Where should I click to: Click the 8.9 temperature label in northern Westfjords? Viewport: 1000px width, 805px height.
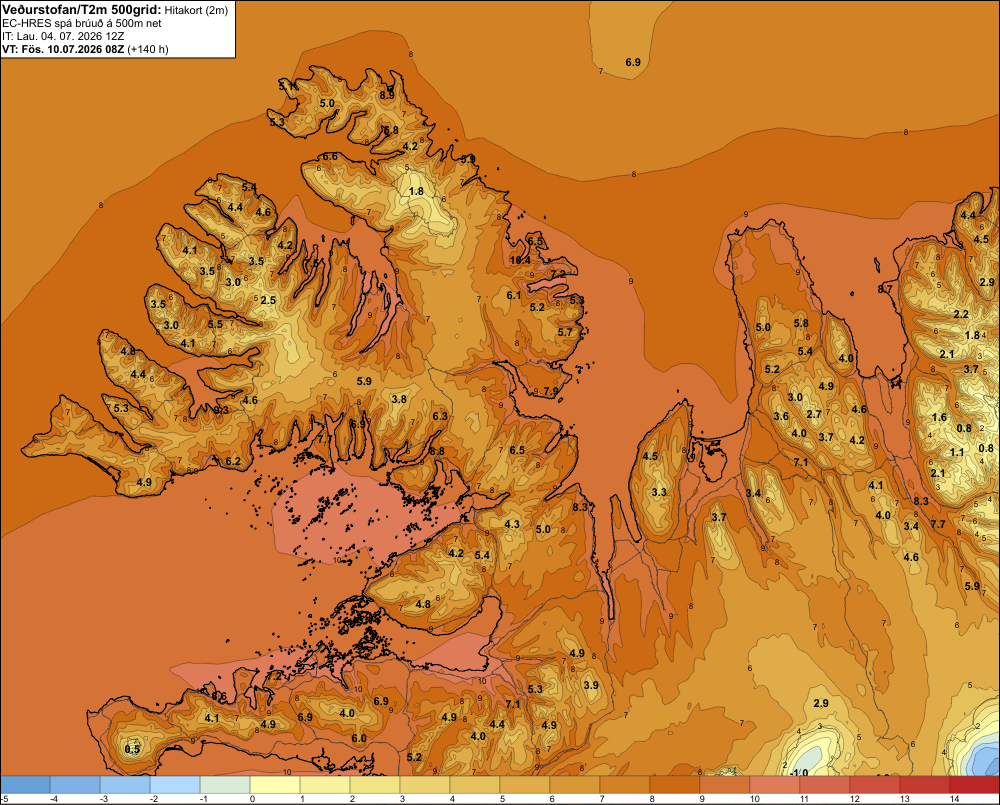[386, 95]
